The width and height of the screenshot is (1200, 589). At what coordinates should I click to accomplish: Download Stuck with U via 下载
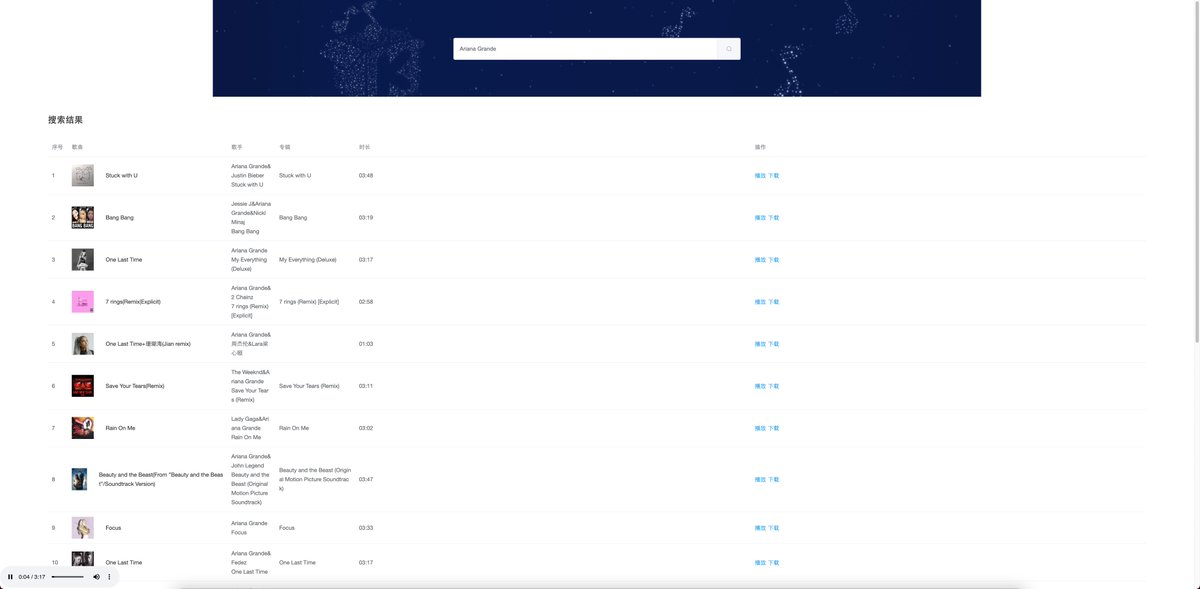coord(773,175)
